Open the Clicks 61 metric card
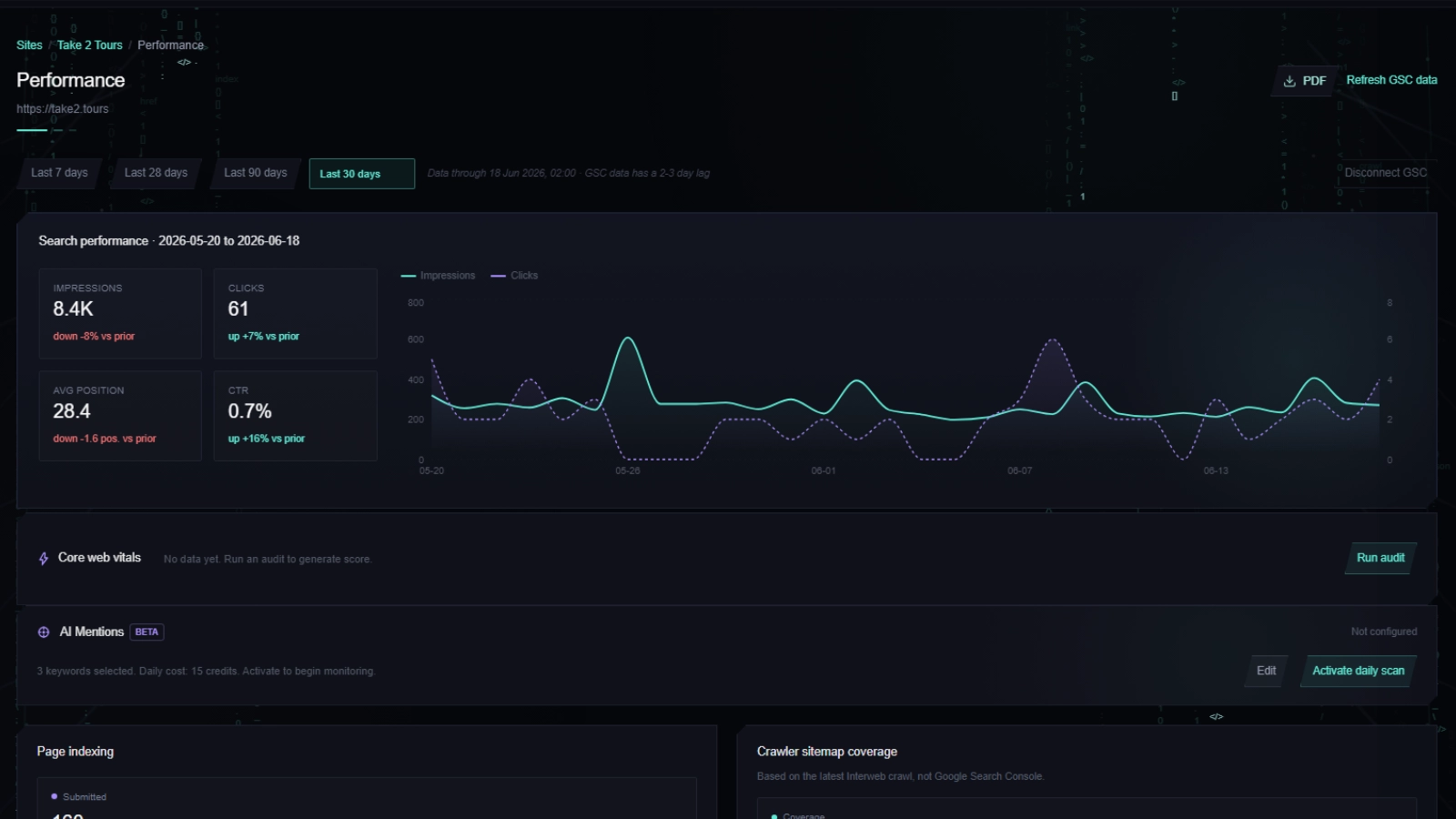The image size is (1456, 819). pos(295,313)
